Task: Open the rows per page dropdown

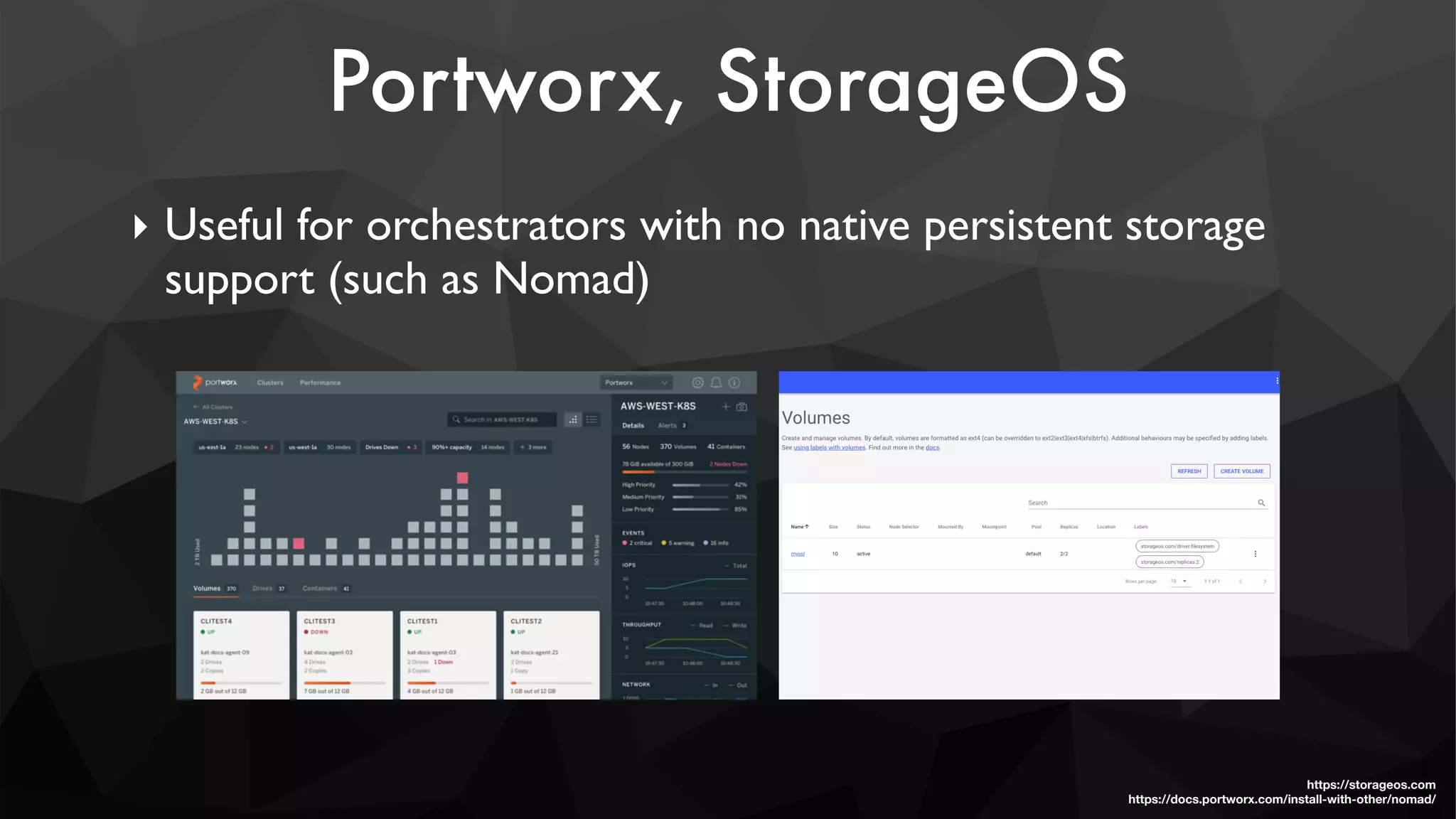Action: [1179, 582]
